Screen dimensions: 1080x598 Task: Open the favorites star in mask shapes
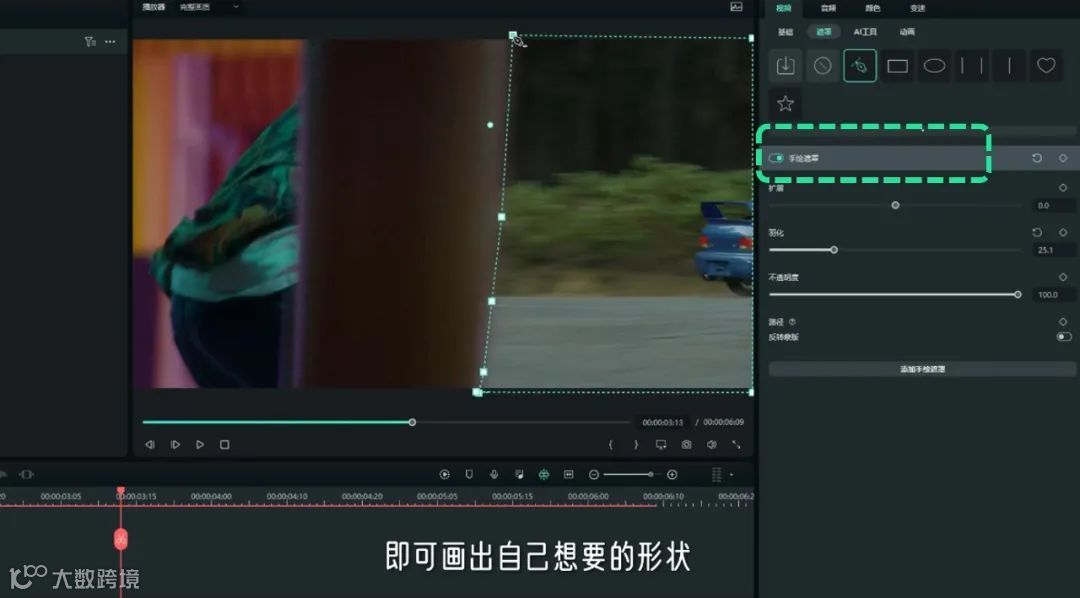coord(786,102)
